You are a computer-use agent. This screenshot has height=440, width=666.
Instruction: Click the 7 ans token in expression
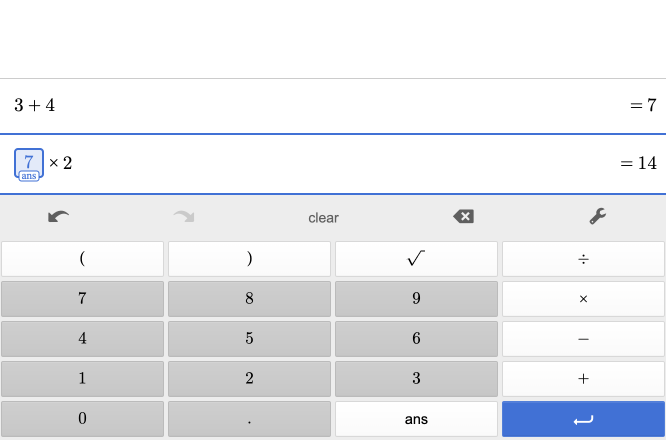pos(29,164)
